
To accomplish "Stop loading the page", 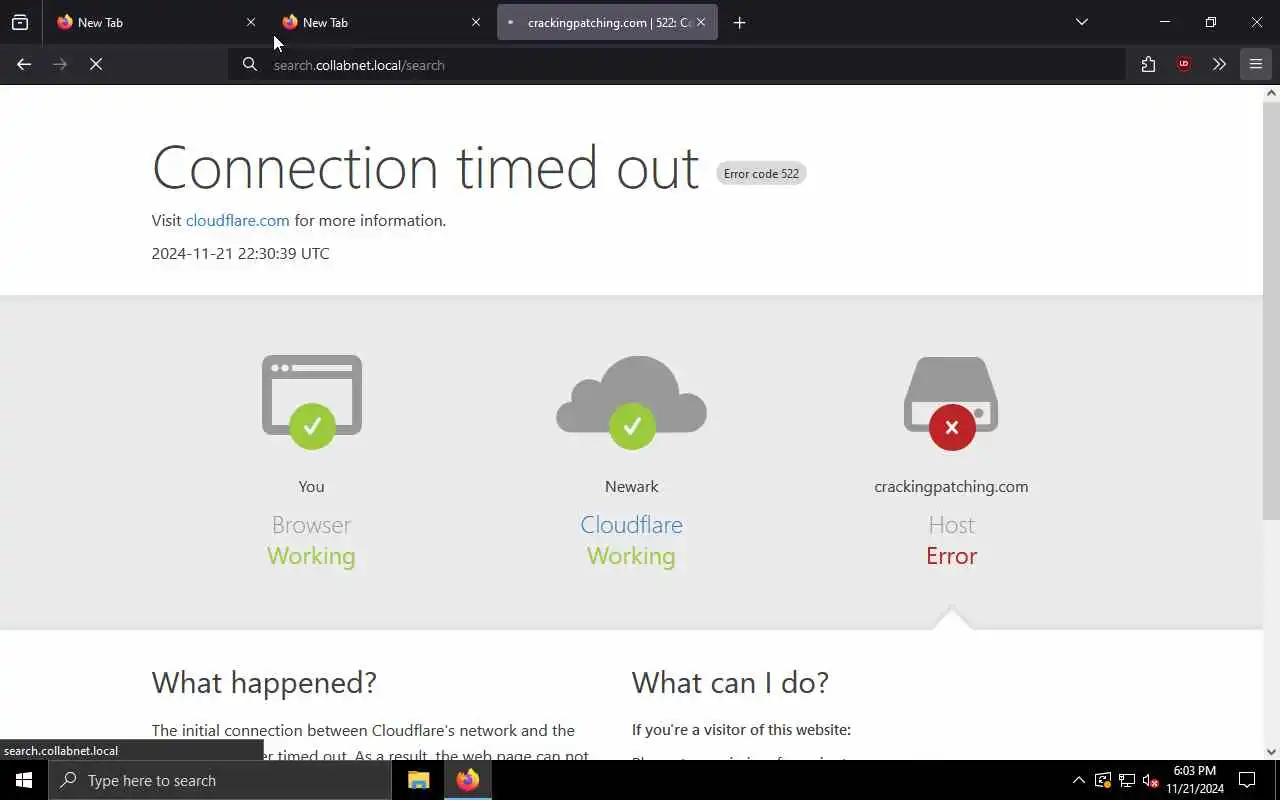I will pos(96,65).
